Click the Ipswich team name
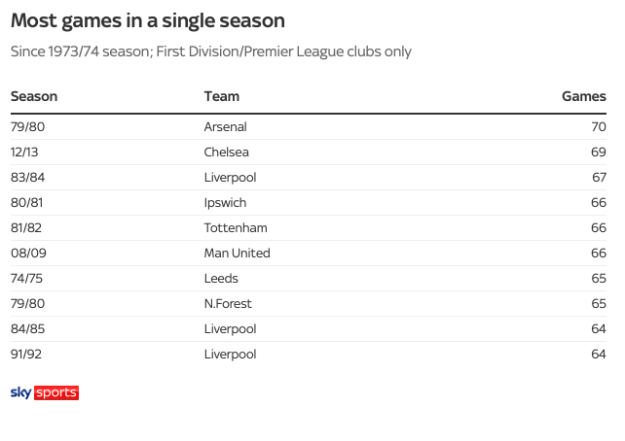 pyautogui.click(x=225, y=203)
